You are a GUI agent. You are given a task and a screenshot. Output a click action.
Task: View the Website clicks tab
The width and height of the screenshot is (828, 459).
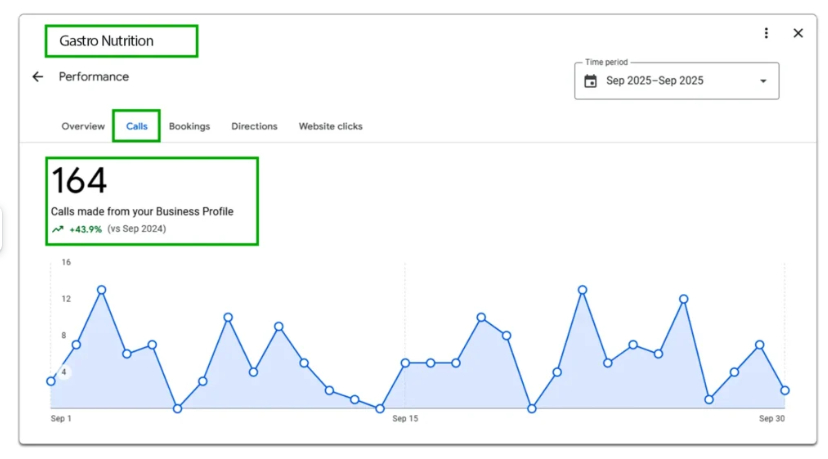coord(330,127)
